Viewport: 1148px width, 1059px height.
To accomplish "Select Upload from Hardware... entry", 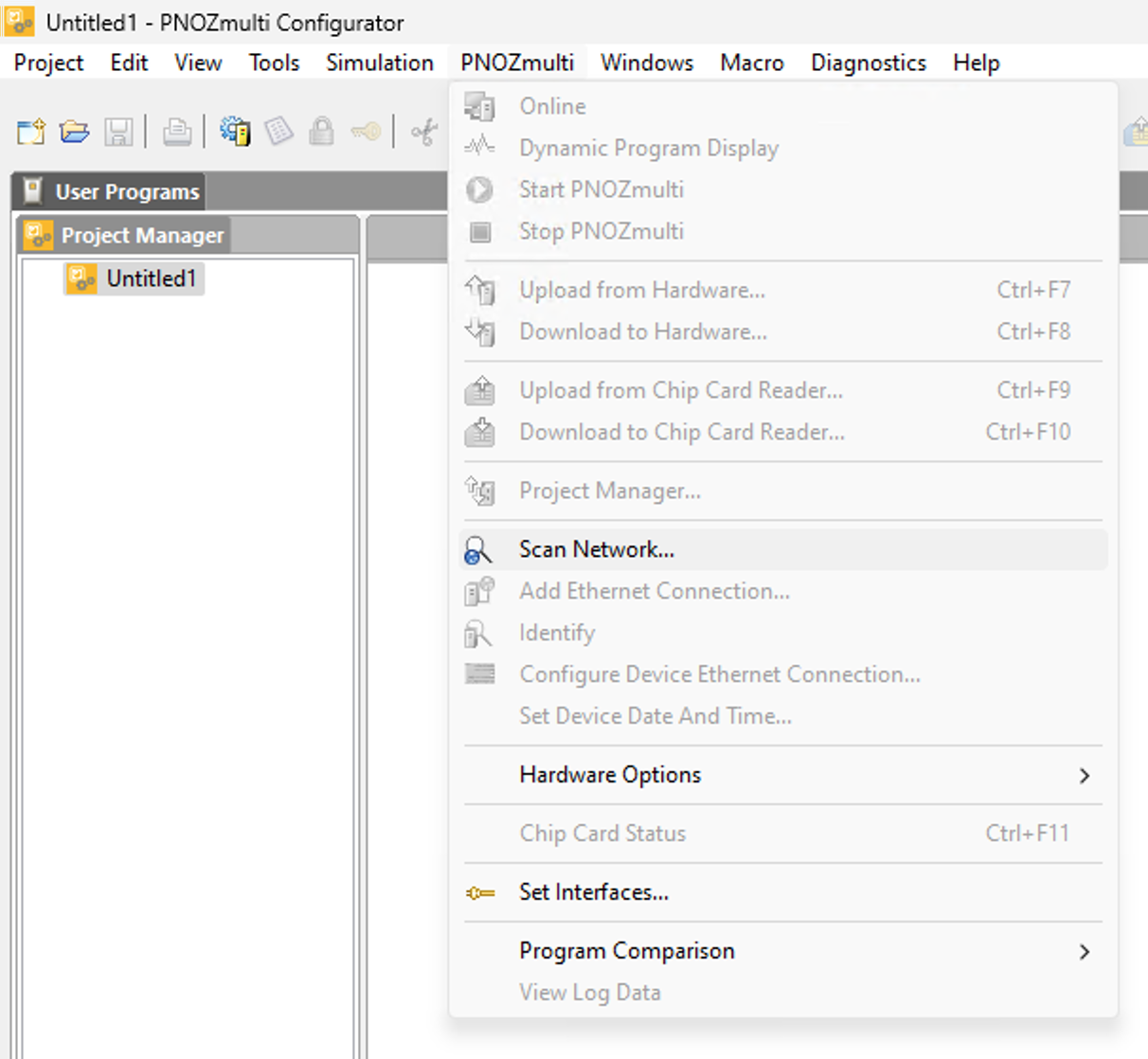I will coord(783,290).
